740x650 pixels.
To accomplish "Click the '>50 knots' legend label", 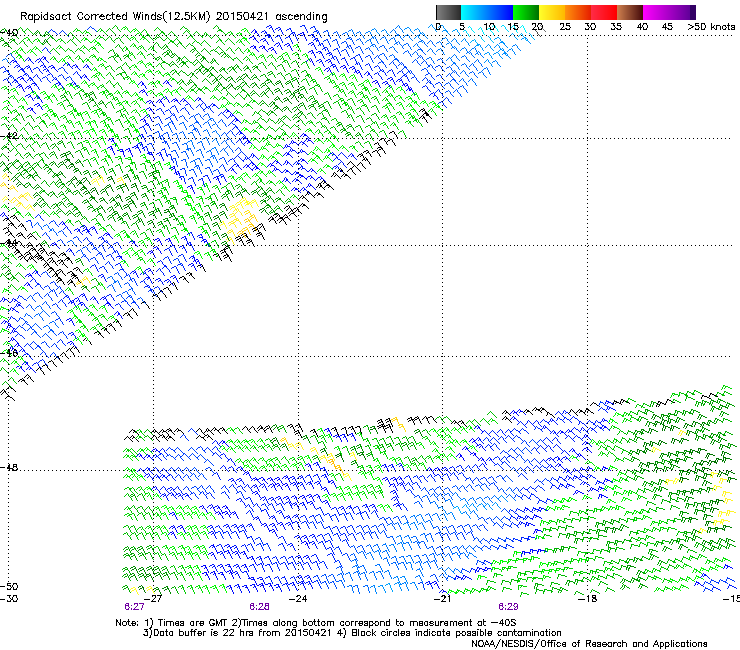I will pyautogui.click(x=711, y=27).
